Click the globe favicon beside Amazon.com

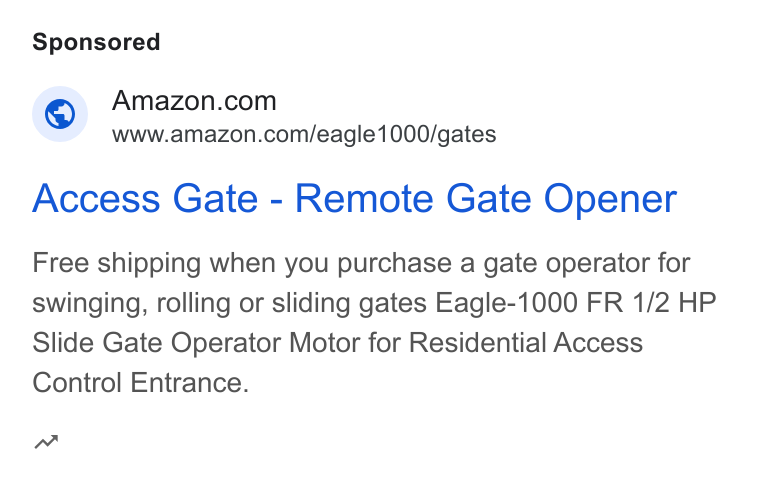[x=60, y=114]
